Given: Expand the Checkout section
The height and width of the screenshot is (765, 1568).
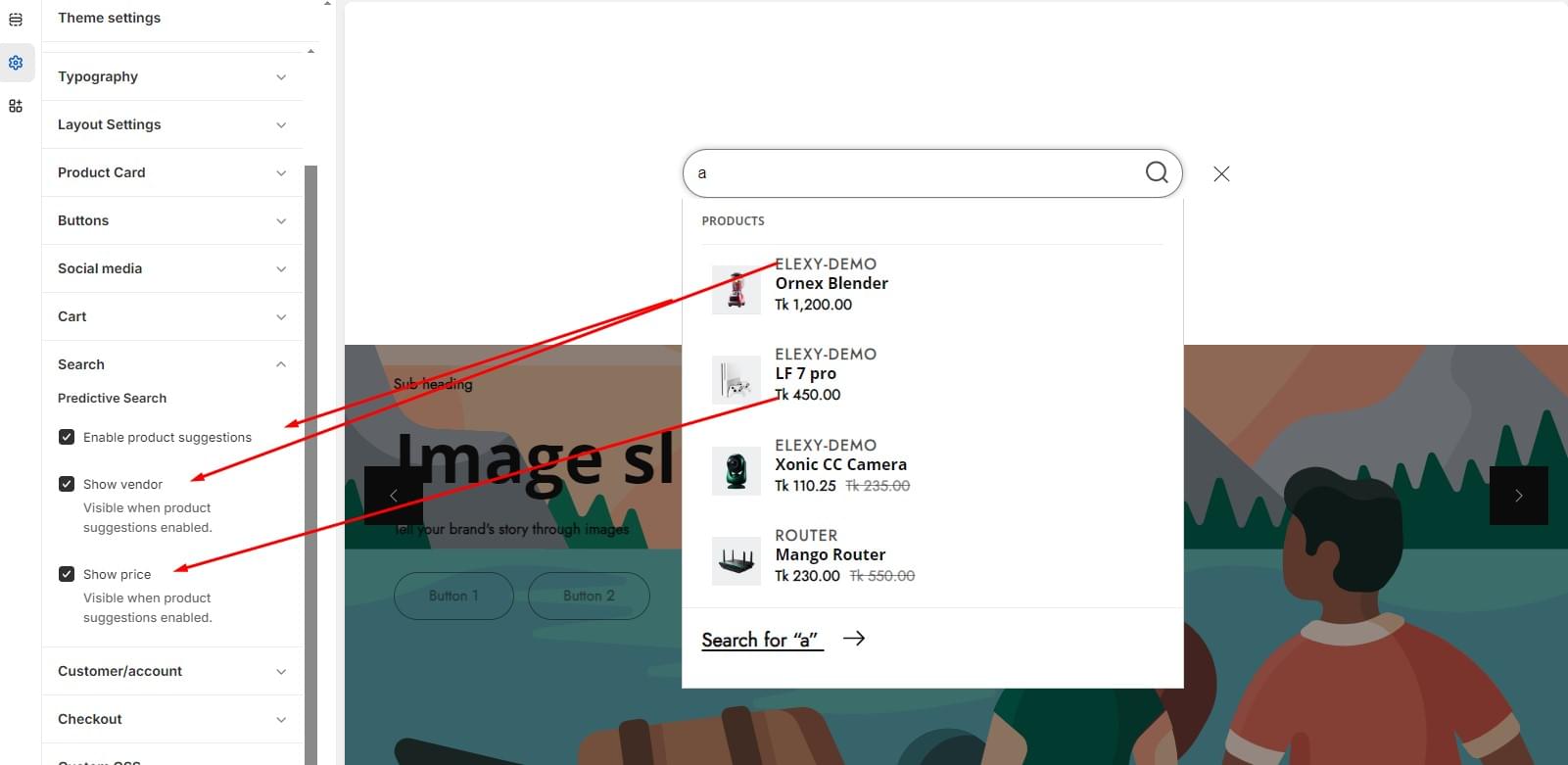Looking at the screenshot, I should point(172,719).
